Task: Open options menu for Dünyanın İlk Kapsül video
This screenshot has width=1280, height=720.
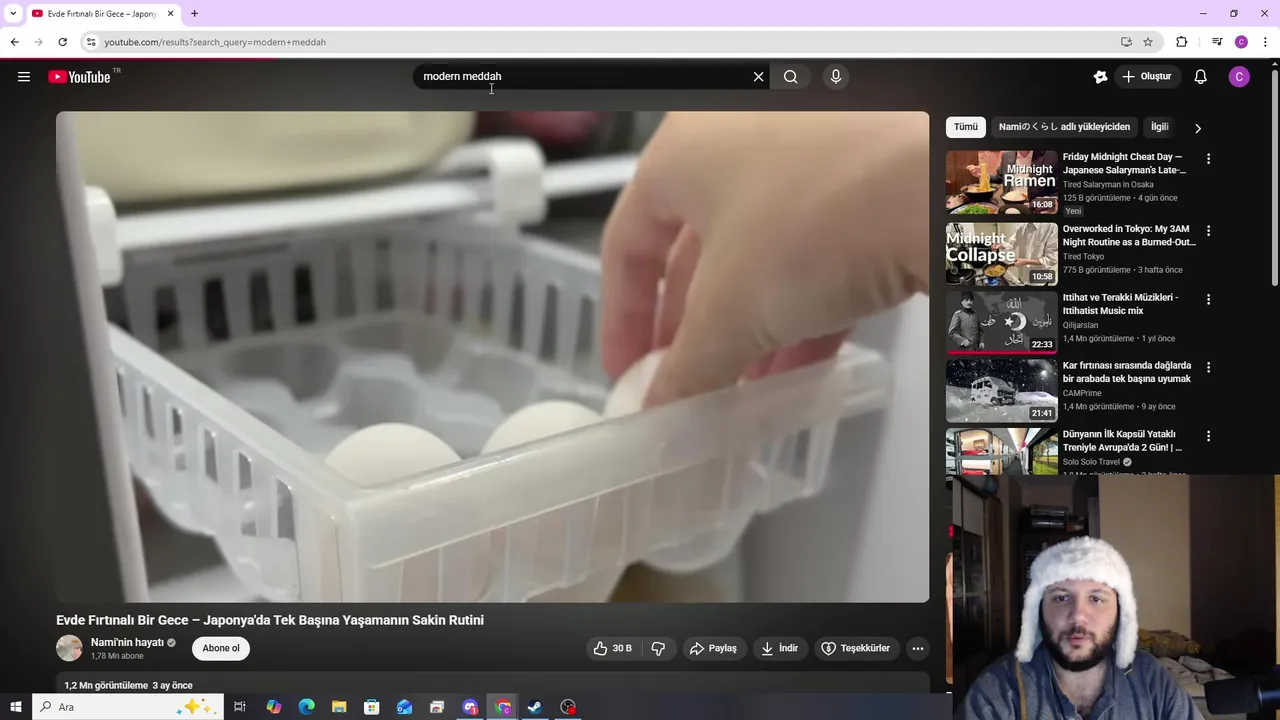Action: point(1208,436)
